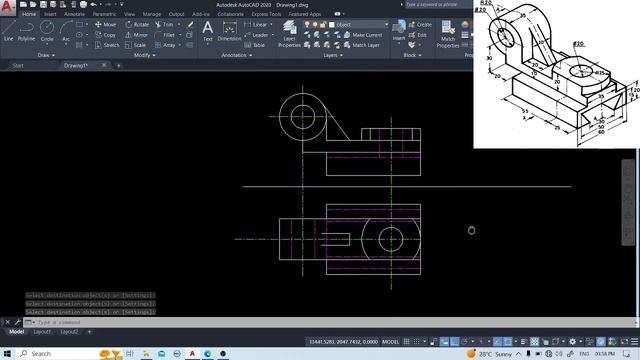
Task: Open the AutoCAD application menu
Action: point(7,7)
